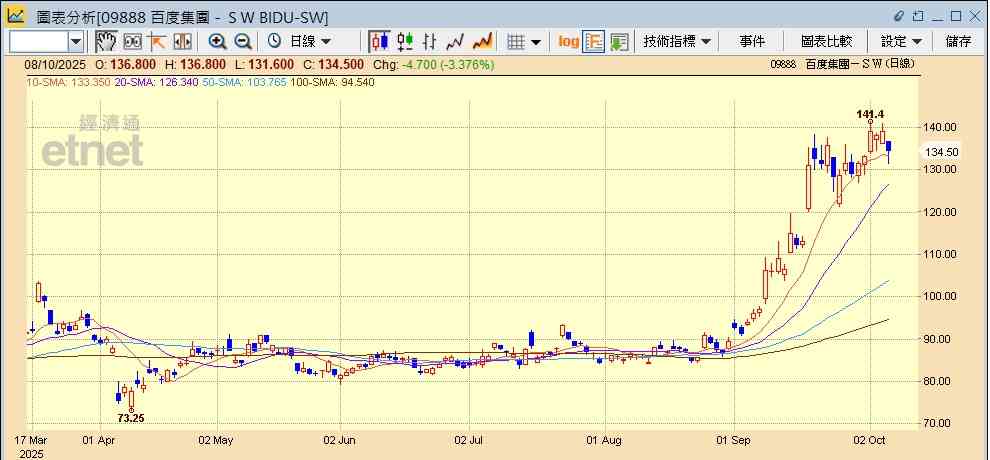This screenshot has width=990, height=460.
Task: Click the 事件 button
Action: tap(752, 41)
